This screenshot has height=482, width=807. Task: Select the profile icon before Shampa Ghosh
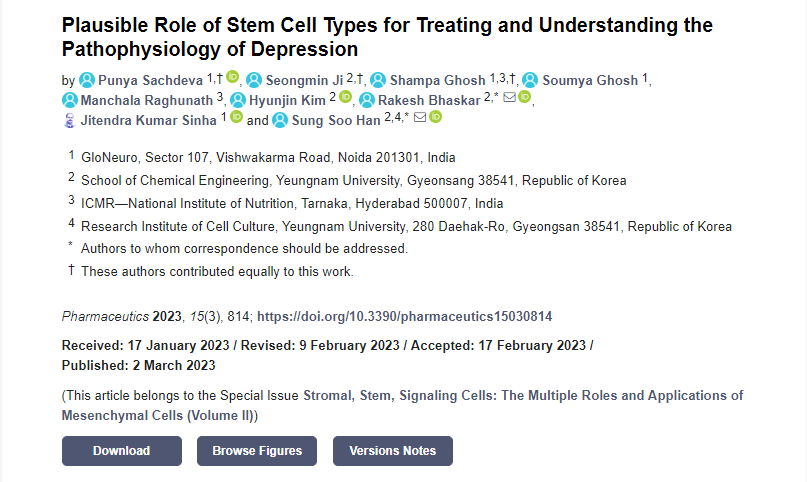click(378, 80)
